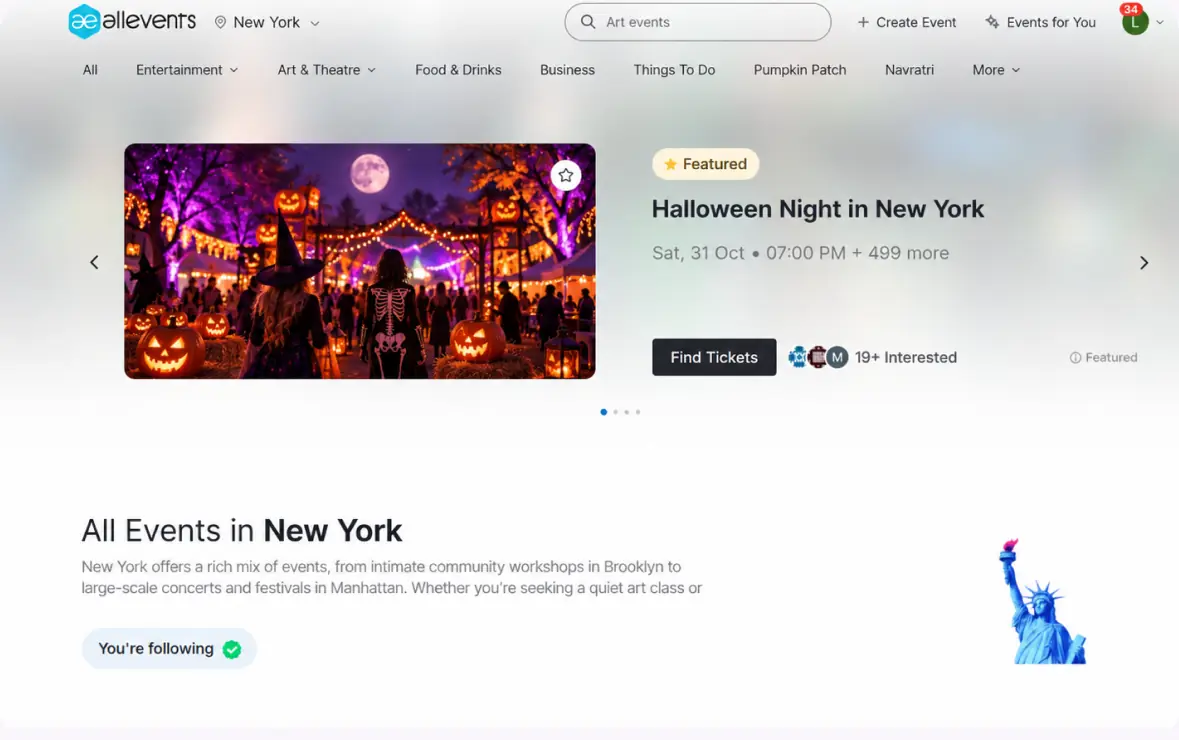The width and height of the screenshot is (1179, 740).
Task: Open the Pumpkin Patch category
Action: (800, 70)
